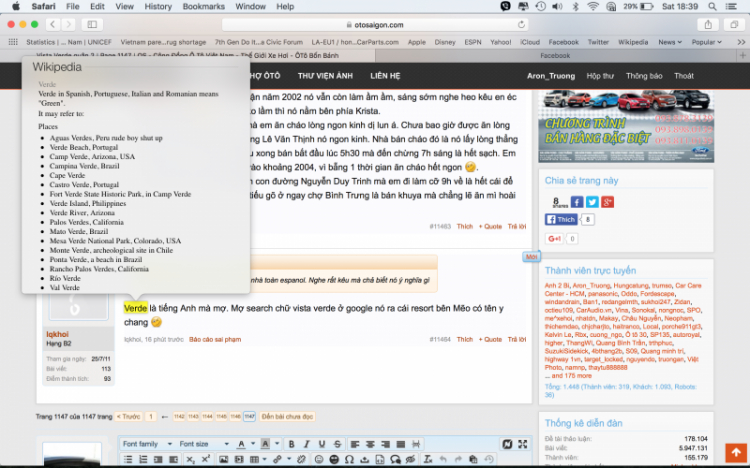Center-align the editor text

(x=370, y=444)
